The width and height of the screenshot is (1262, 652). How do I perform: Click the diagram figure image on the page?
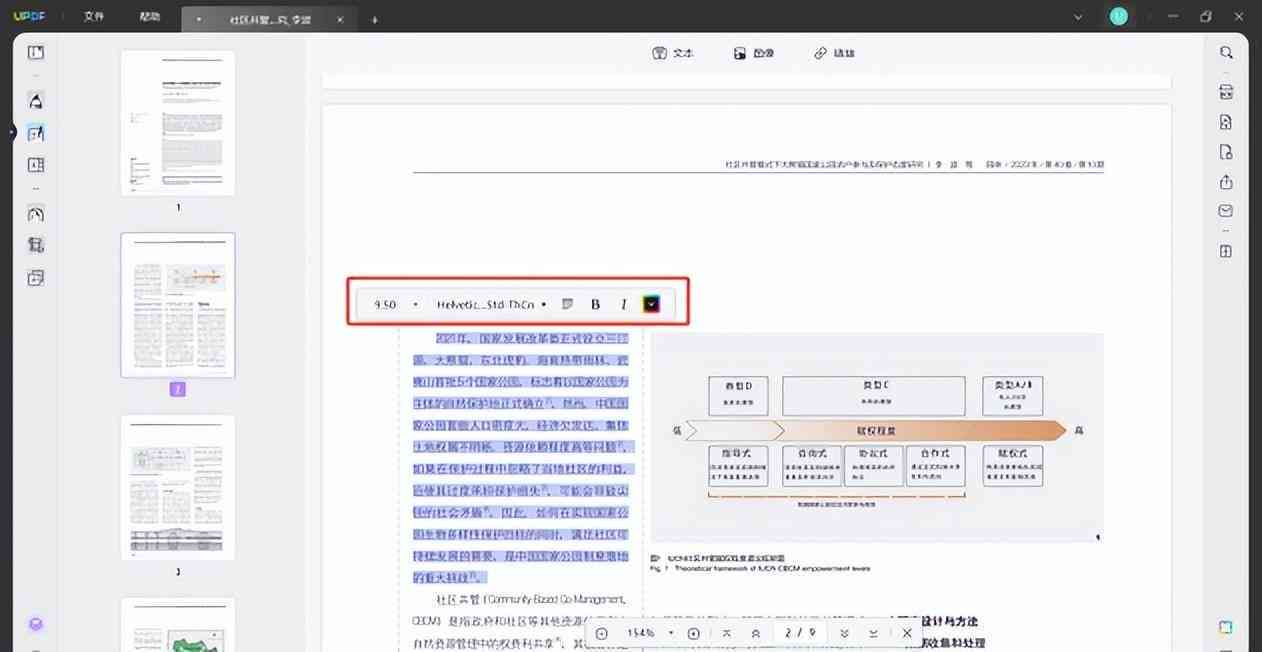[877, 438]
